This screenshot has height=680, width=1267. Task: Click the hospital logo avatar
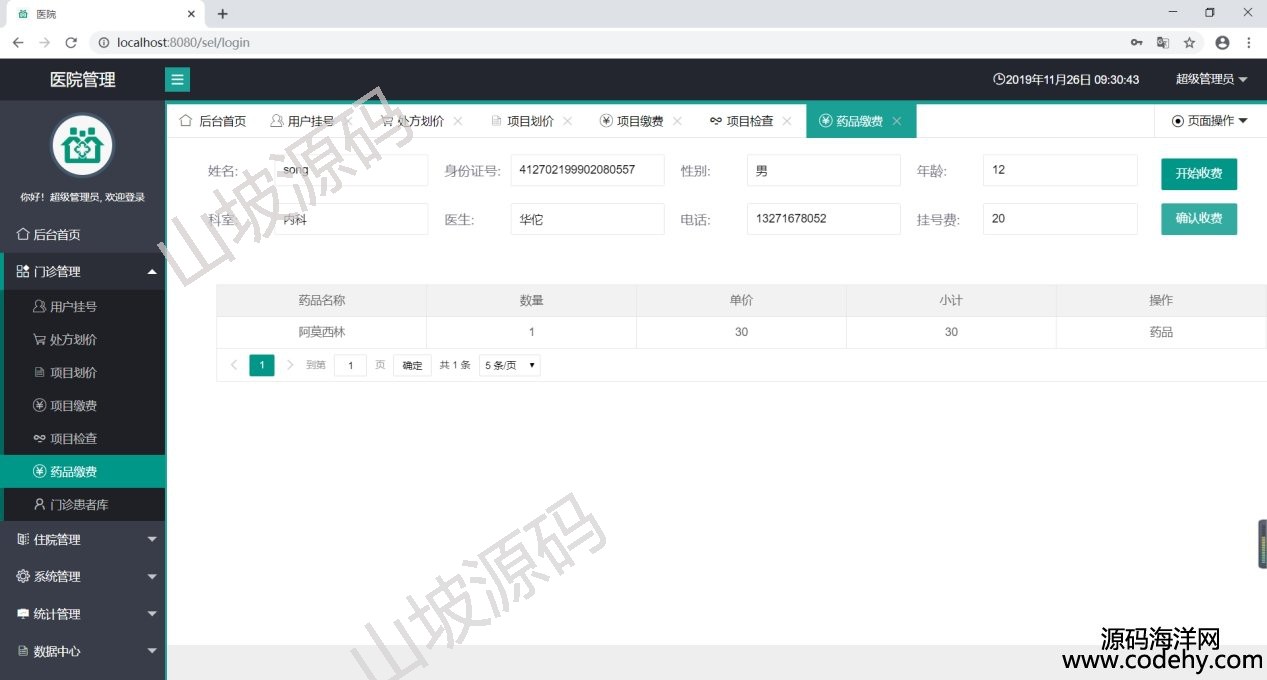pyautogui.click(x=83, y=146)
